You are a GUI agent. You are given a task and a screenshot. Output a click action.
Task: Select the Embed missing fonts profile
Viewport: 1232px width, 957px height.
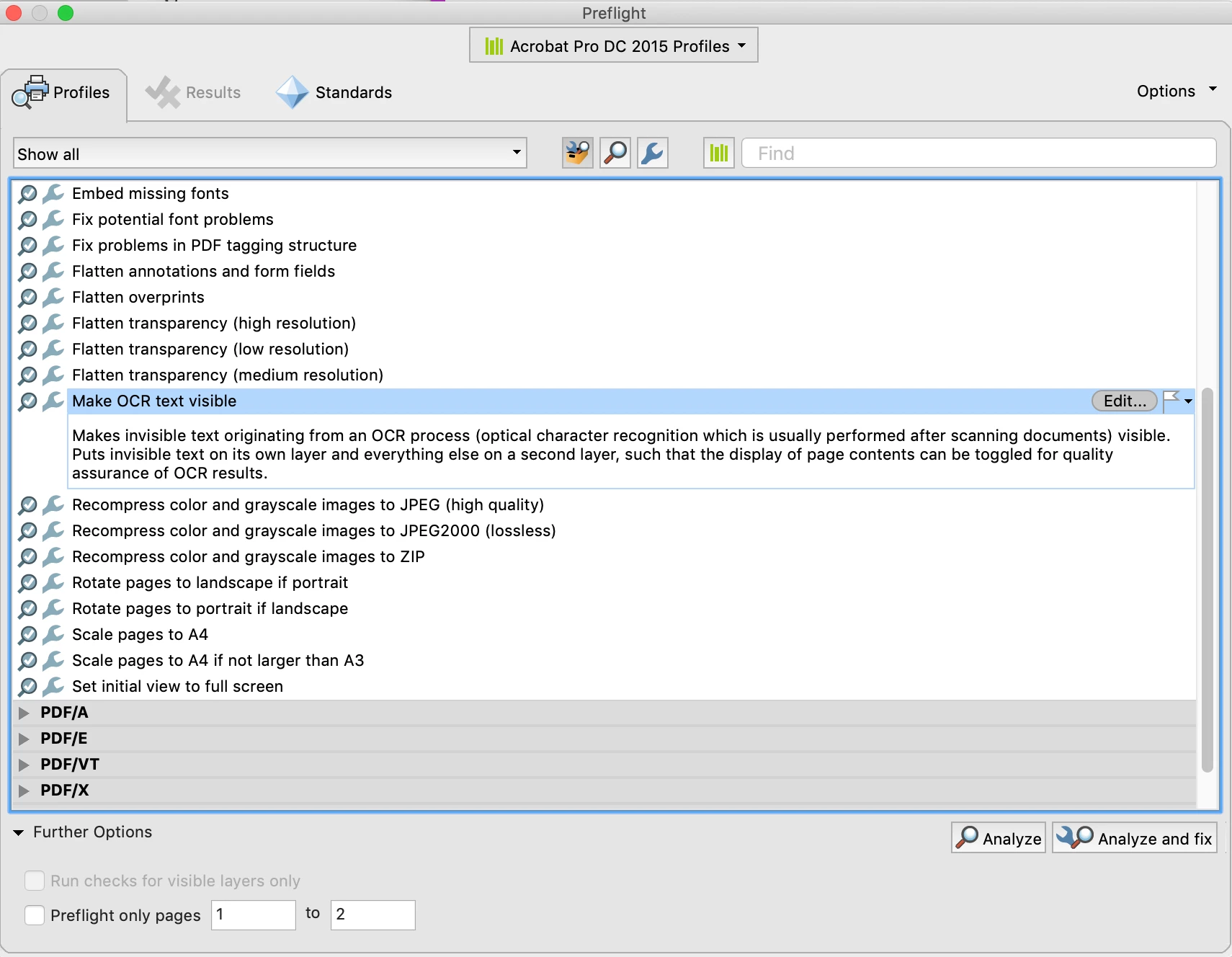pos(151,193)
